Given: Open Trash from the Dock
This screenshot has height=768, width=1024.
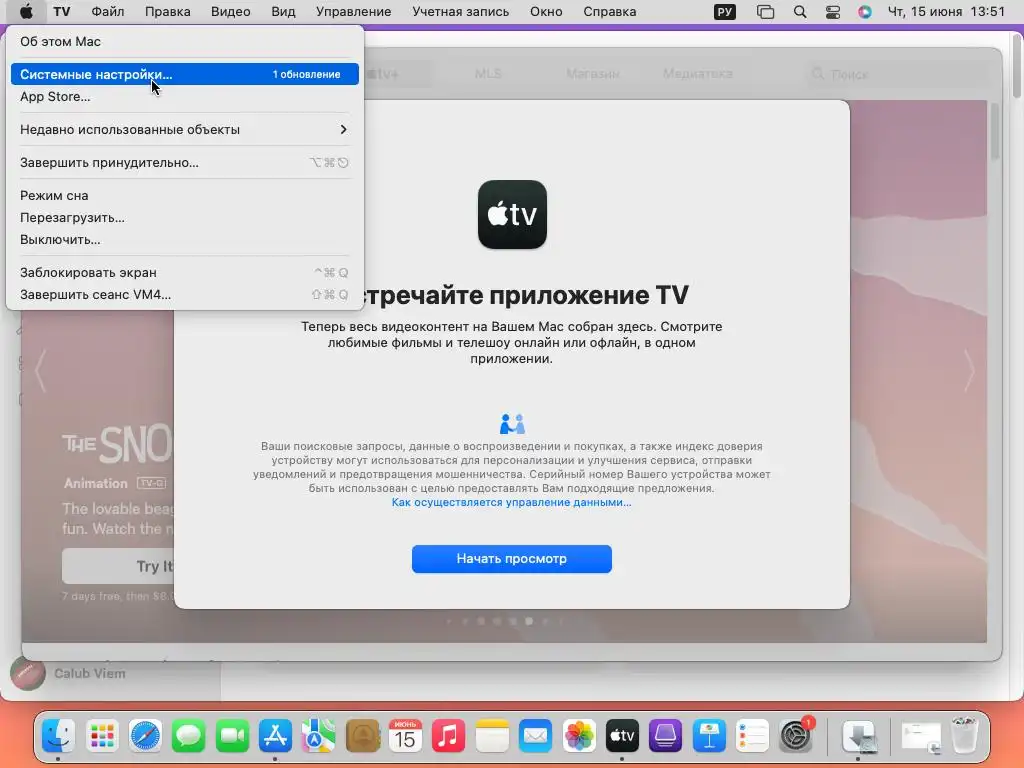Looking at the screenshot, I should click(965, 736).
